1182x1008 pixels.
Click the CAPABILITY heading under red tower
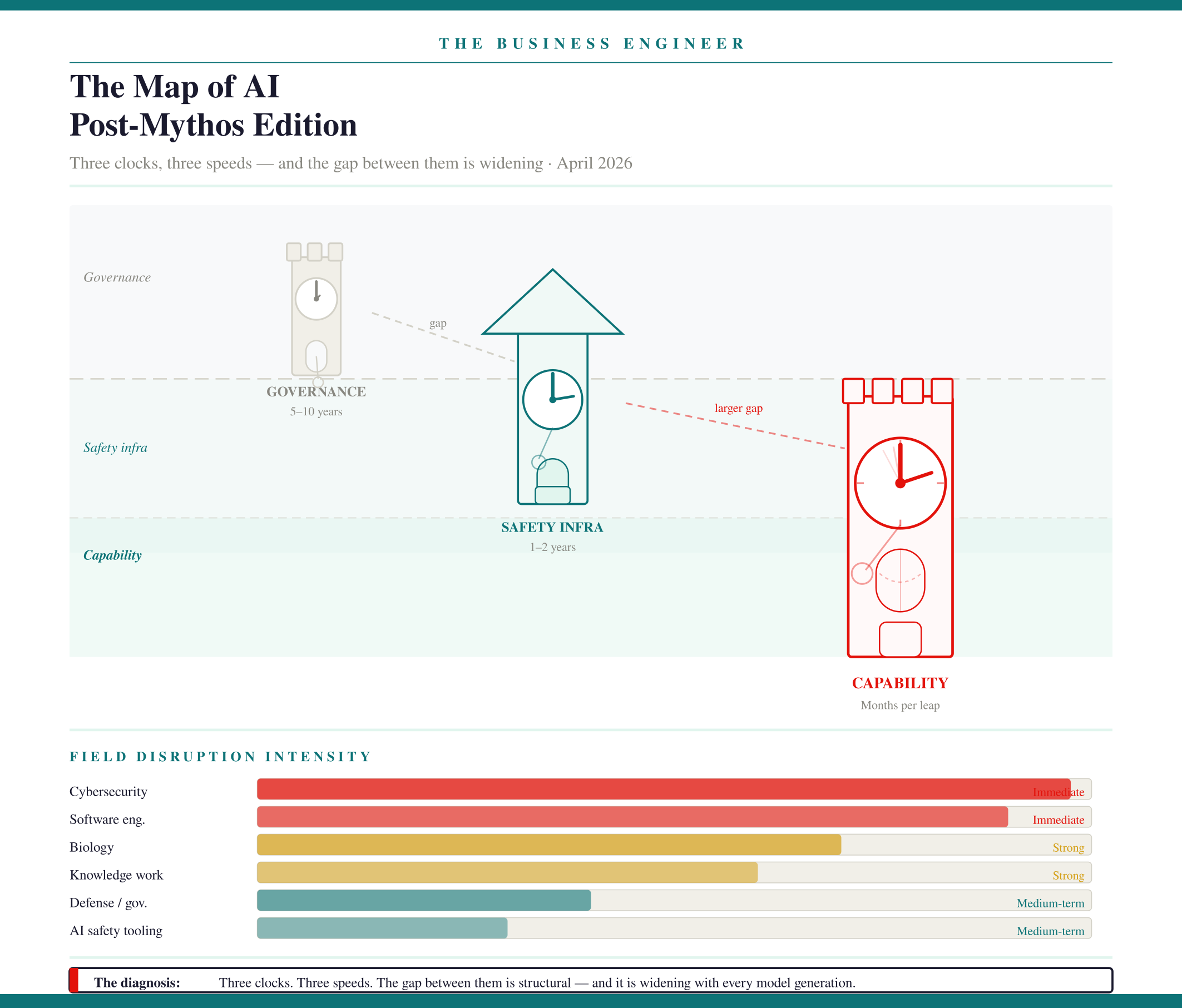click(x=899, y=683)
